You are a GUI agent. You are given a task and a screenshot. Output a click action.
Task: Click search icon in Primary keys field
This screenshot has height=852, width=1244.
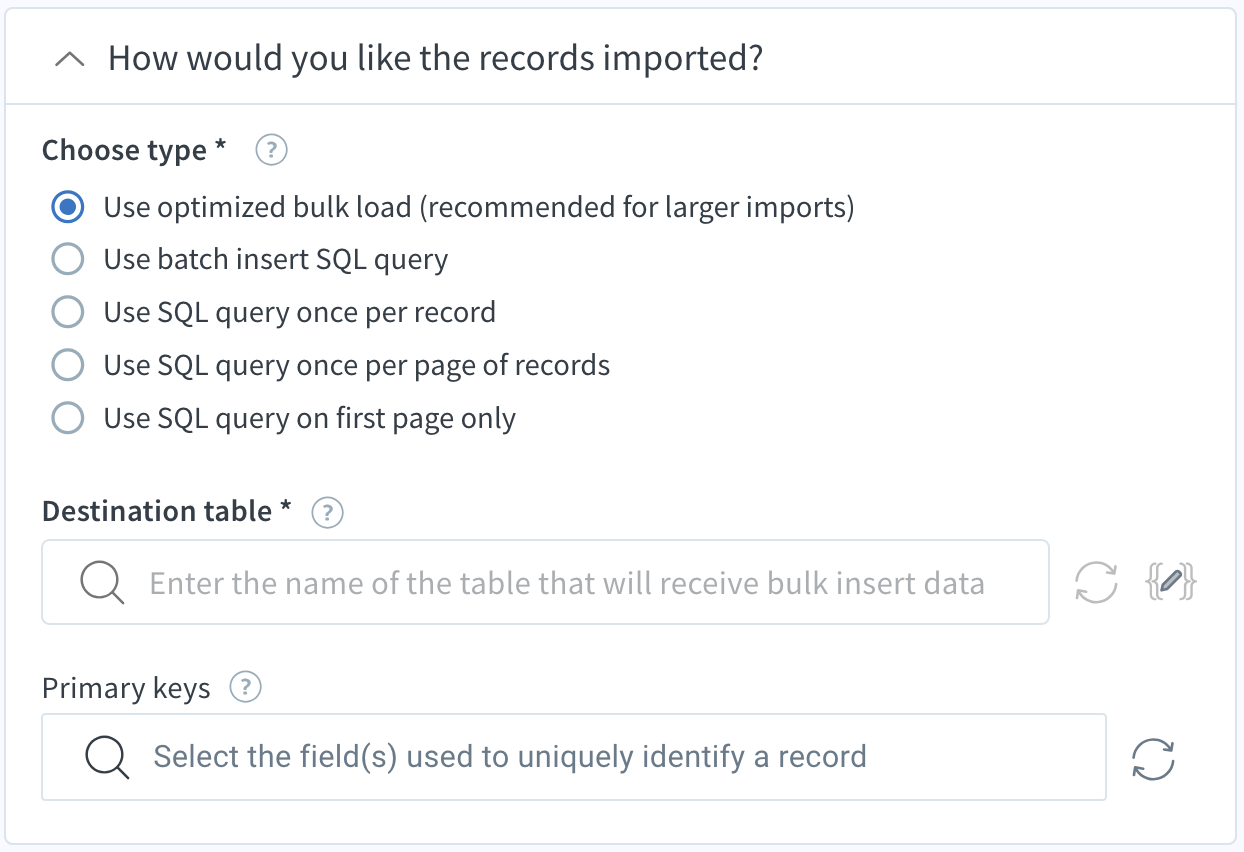point(106,758)
